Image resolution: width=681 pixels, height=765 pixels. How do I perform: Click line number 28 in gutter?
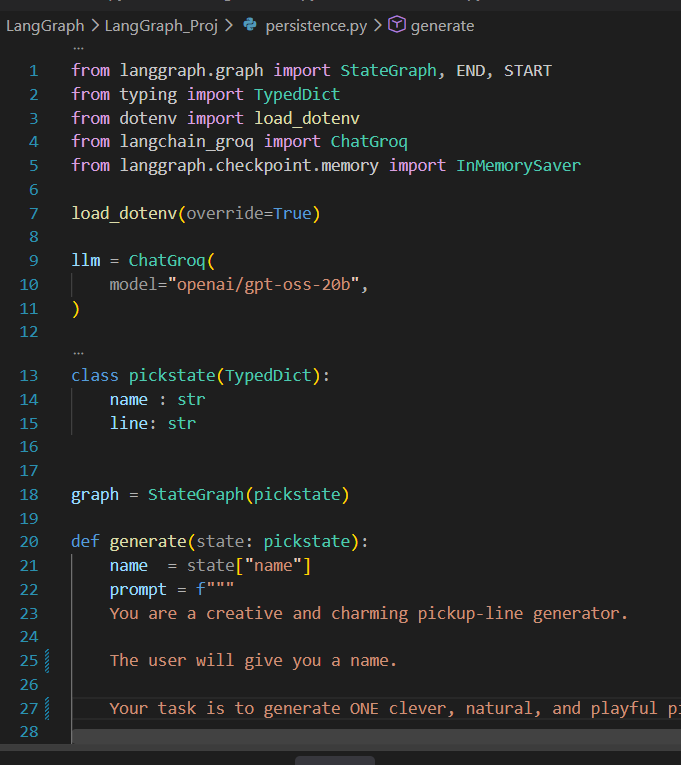point(29,732)
